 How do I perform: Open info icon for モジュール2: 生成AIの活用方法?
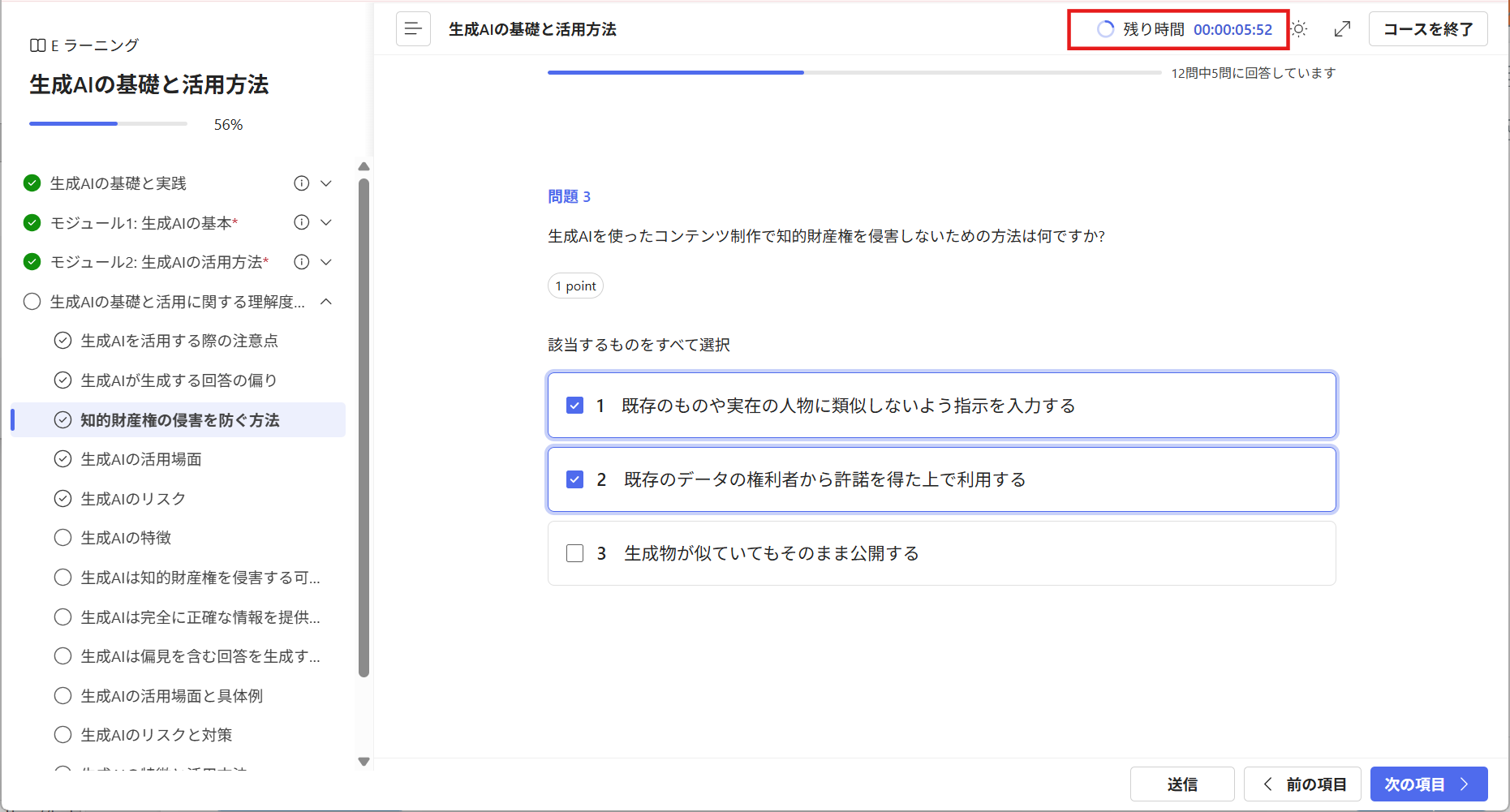point(302,262)
